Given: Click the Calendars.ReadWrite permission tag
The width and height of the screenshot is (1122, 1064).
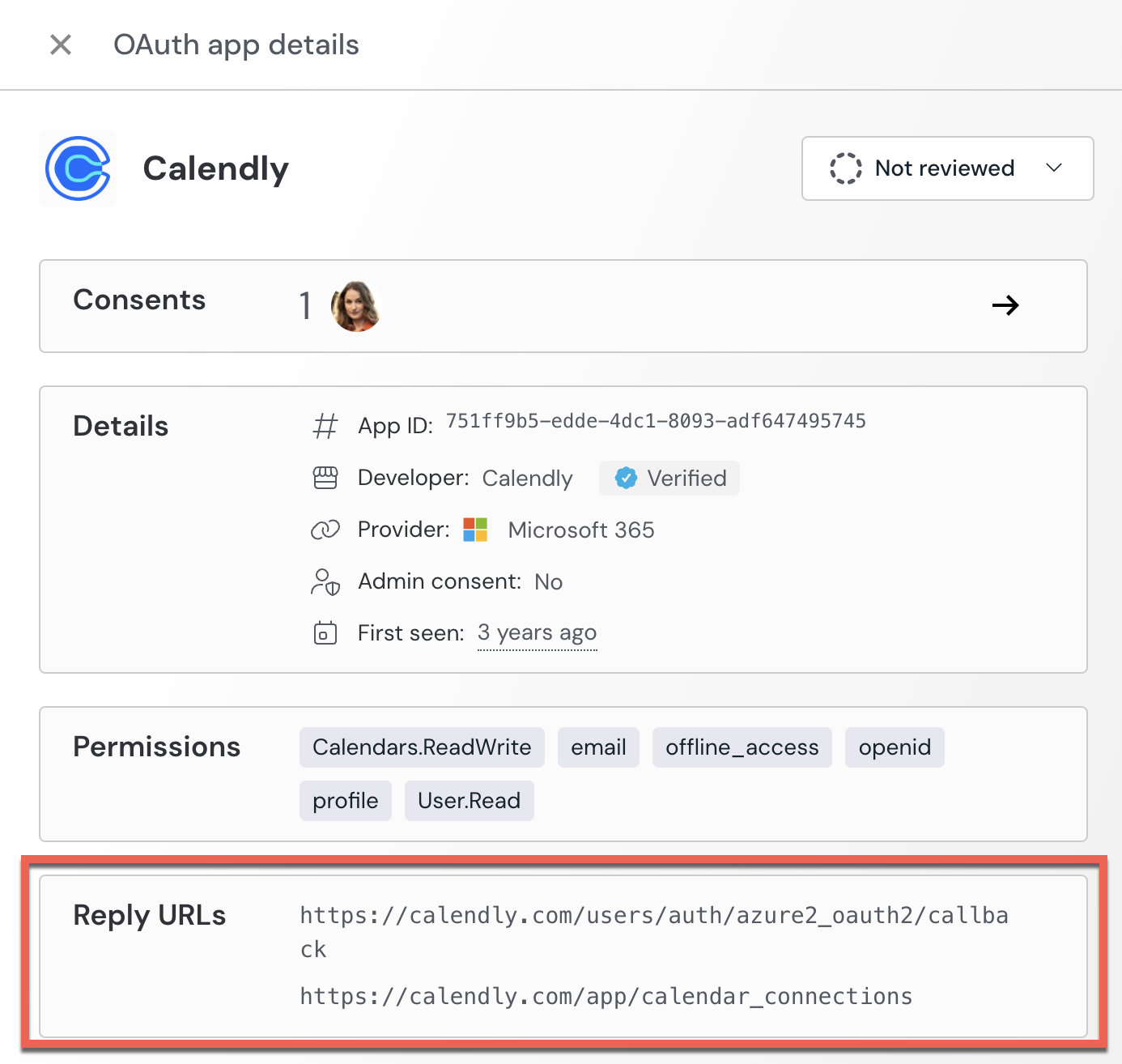Looking at the screenshot, I should tap(422, 747).
